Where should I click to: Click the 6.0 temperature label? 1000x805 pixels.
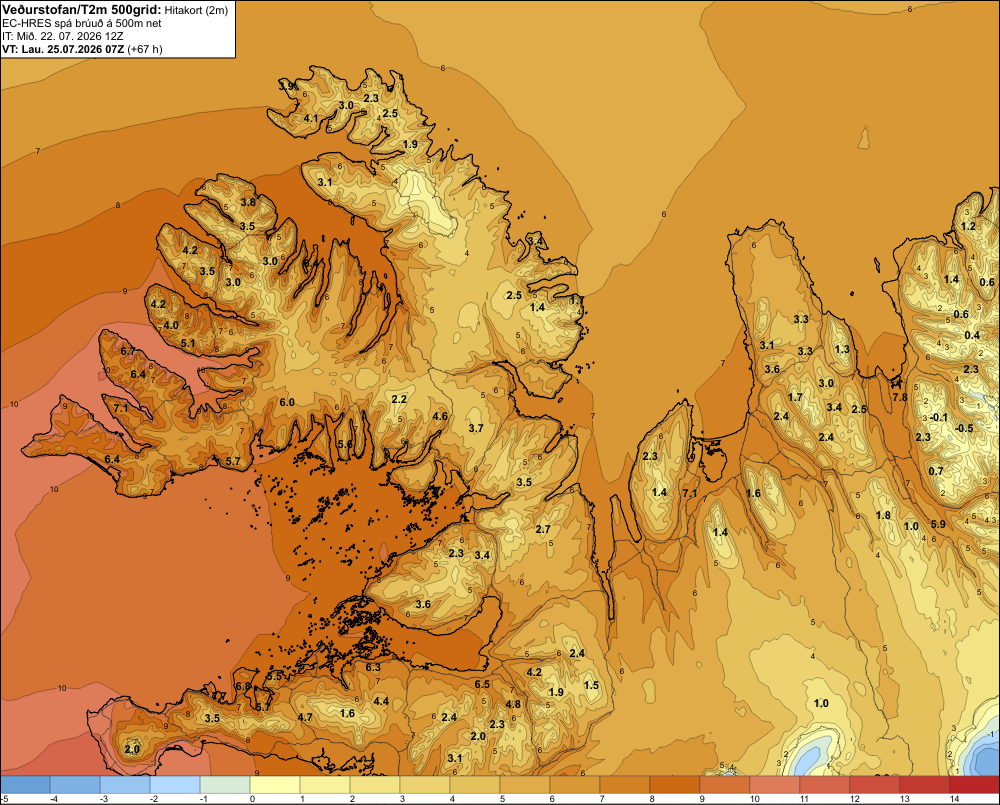pos(287,402)
